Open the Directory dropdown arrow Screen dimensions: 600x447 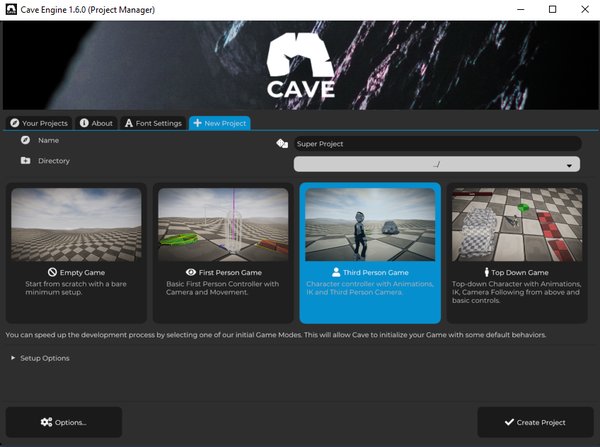[x=569, y=165]
